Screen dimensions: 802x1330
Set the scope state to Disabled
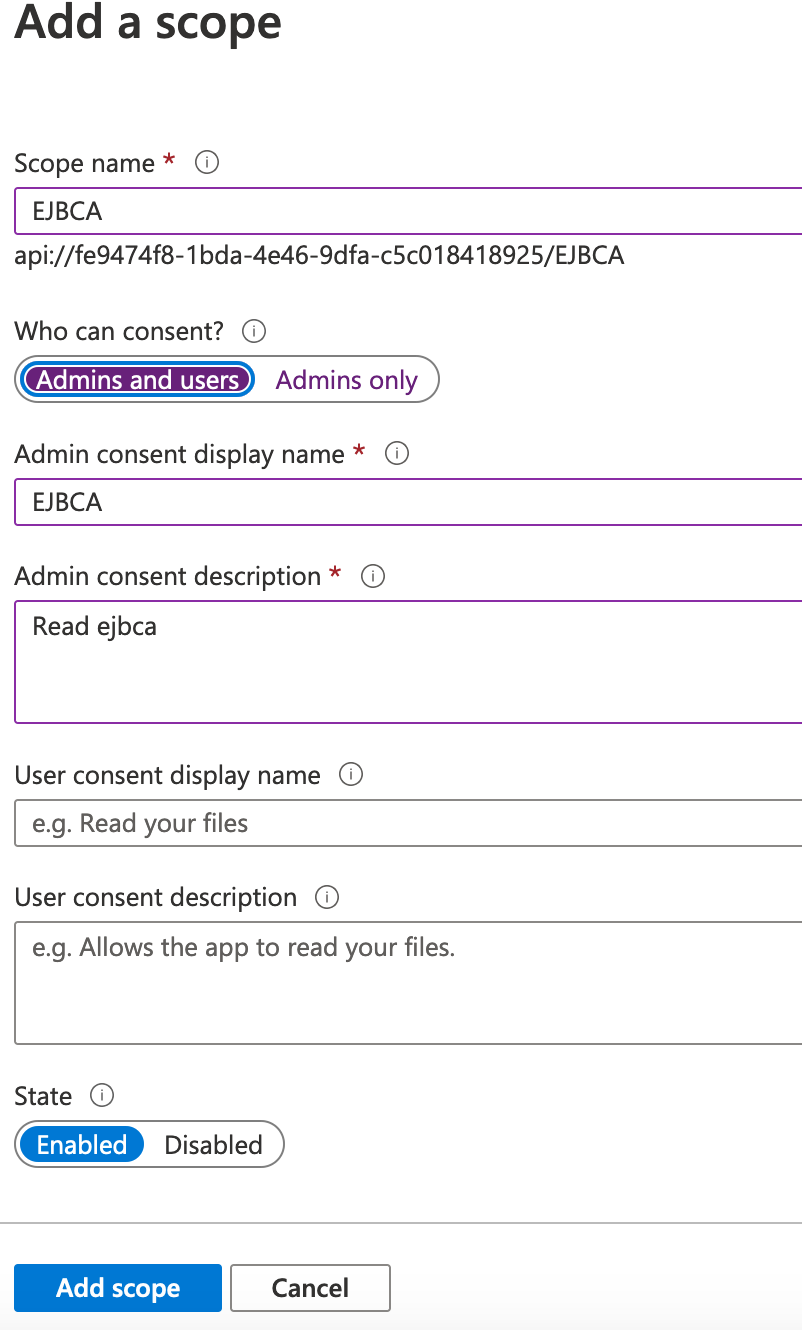click(213, 1145)
